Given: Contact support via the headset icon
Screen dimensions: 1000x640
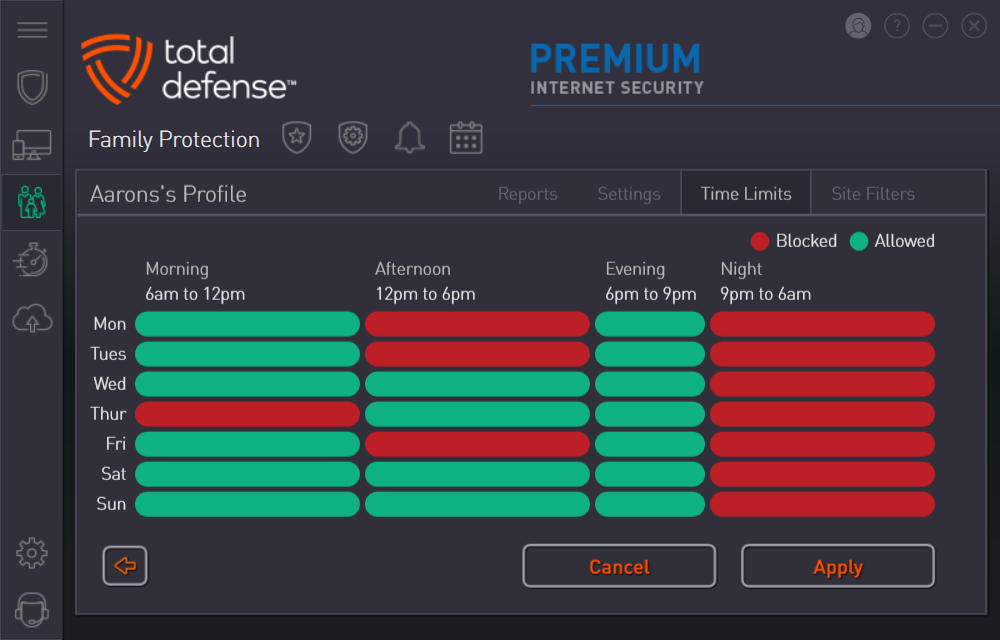Looking at the screenshot, I should tap(32, 610).
